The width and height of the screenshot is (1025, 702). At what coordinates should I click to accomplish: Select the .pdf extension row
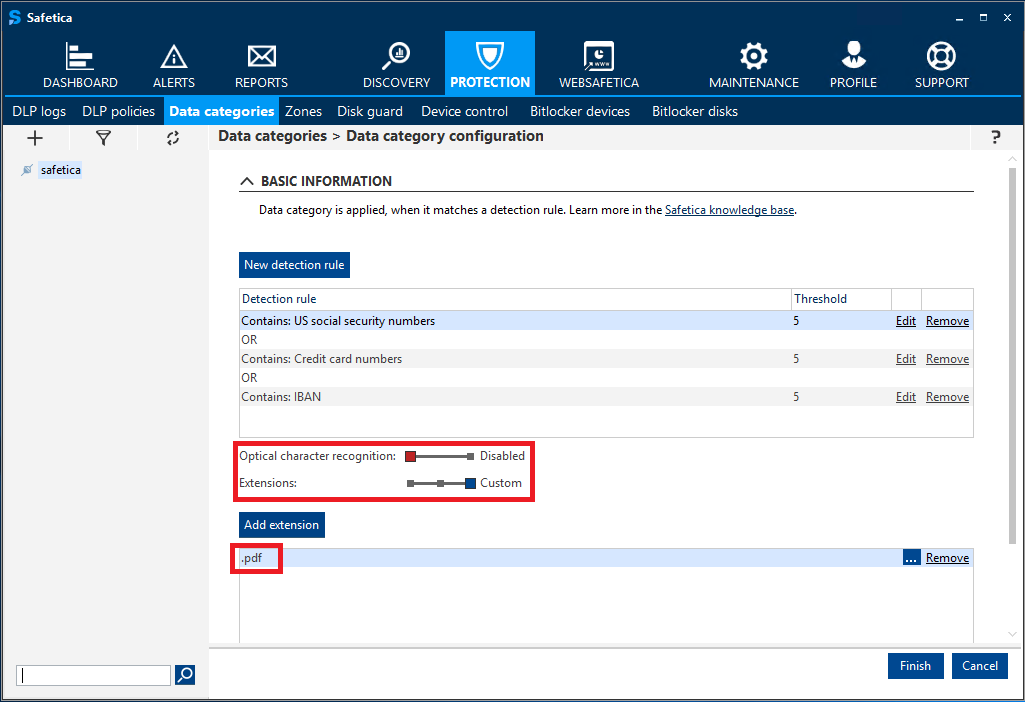[x=605, y=558]
